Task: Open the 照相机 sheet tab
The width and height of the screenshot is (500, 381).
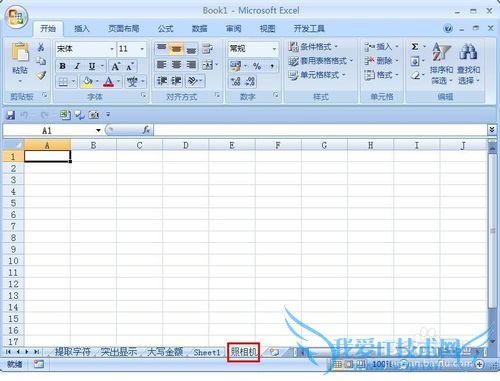Action: pyautogui.click(x=244, y=352)
